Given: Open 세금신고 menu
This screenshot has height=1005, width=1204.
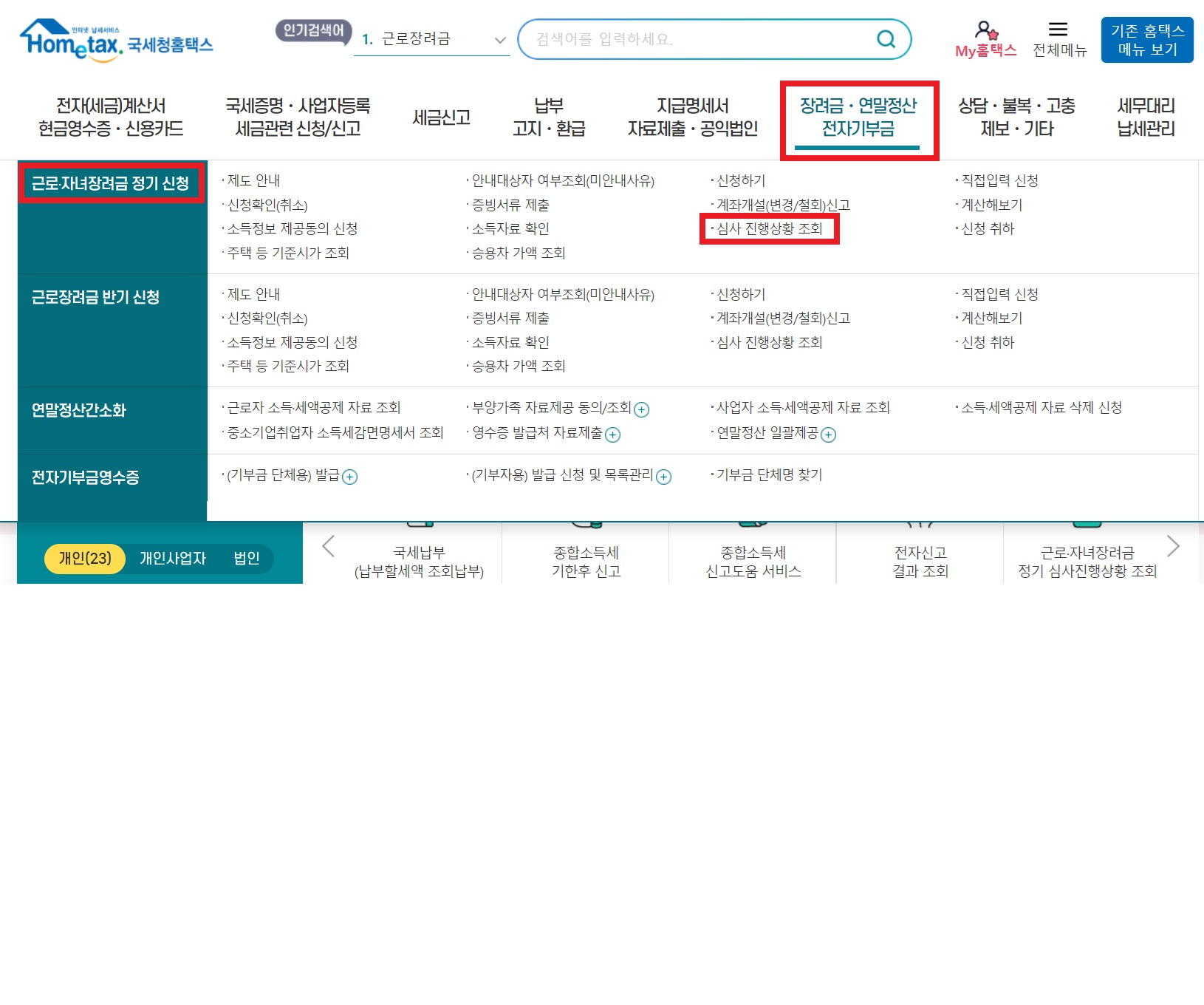Looking at the screenshot, I should (x=441, y=117).
